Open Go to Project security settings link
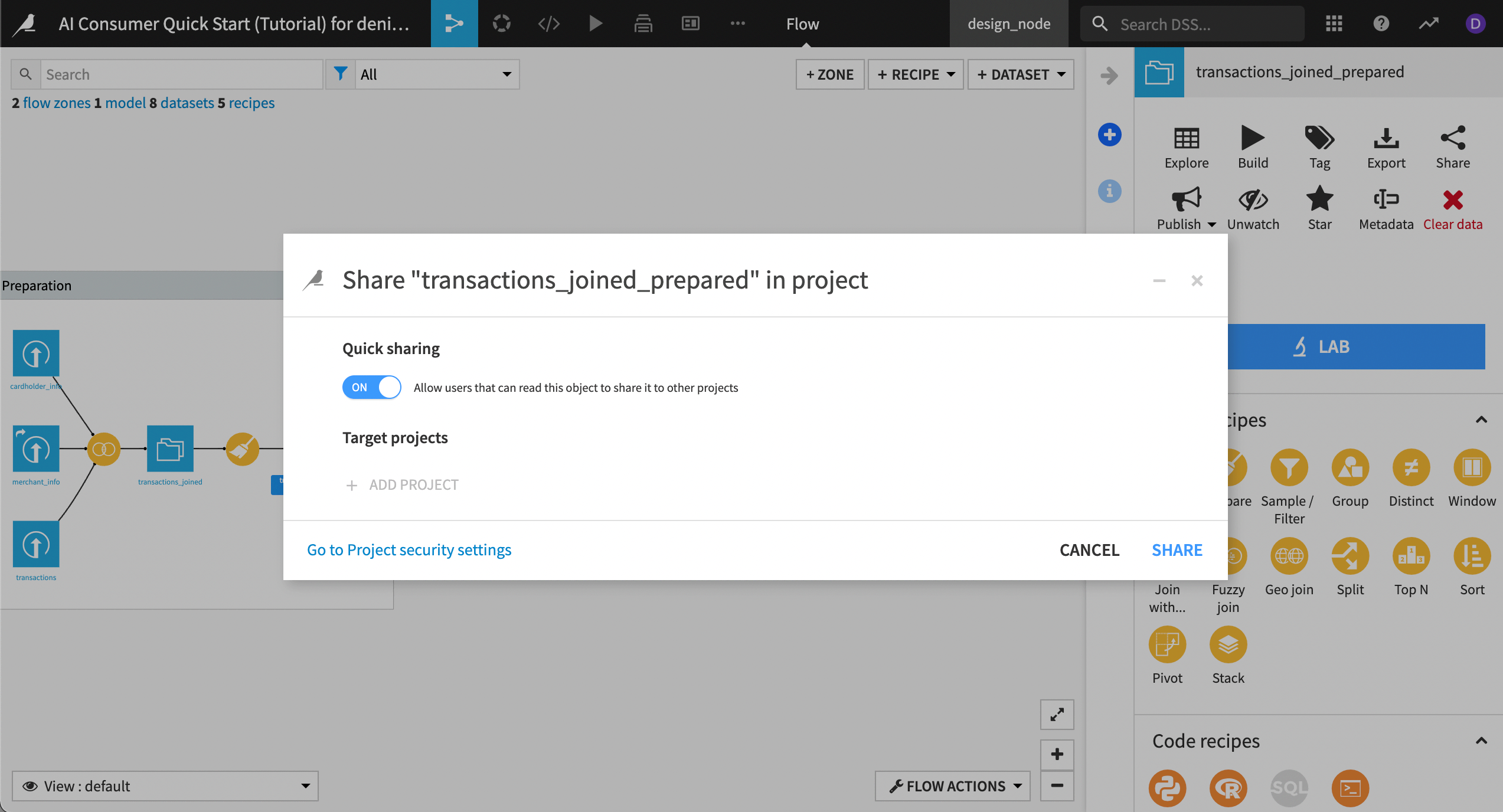Image resolution: width=1503 pixels, height=812 pixels. [409, 549]
